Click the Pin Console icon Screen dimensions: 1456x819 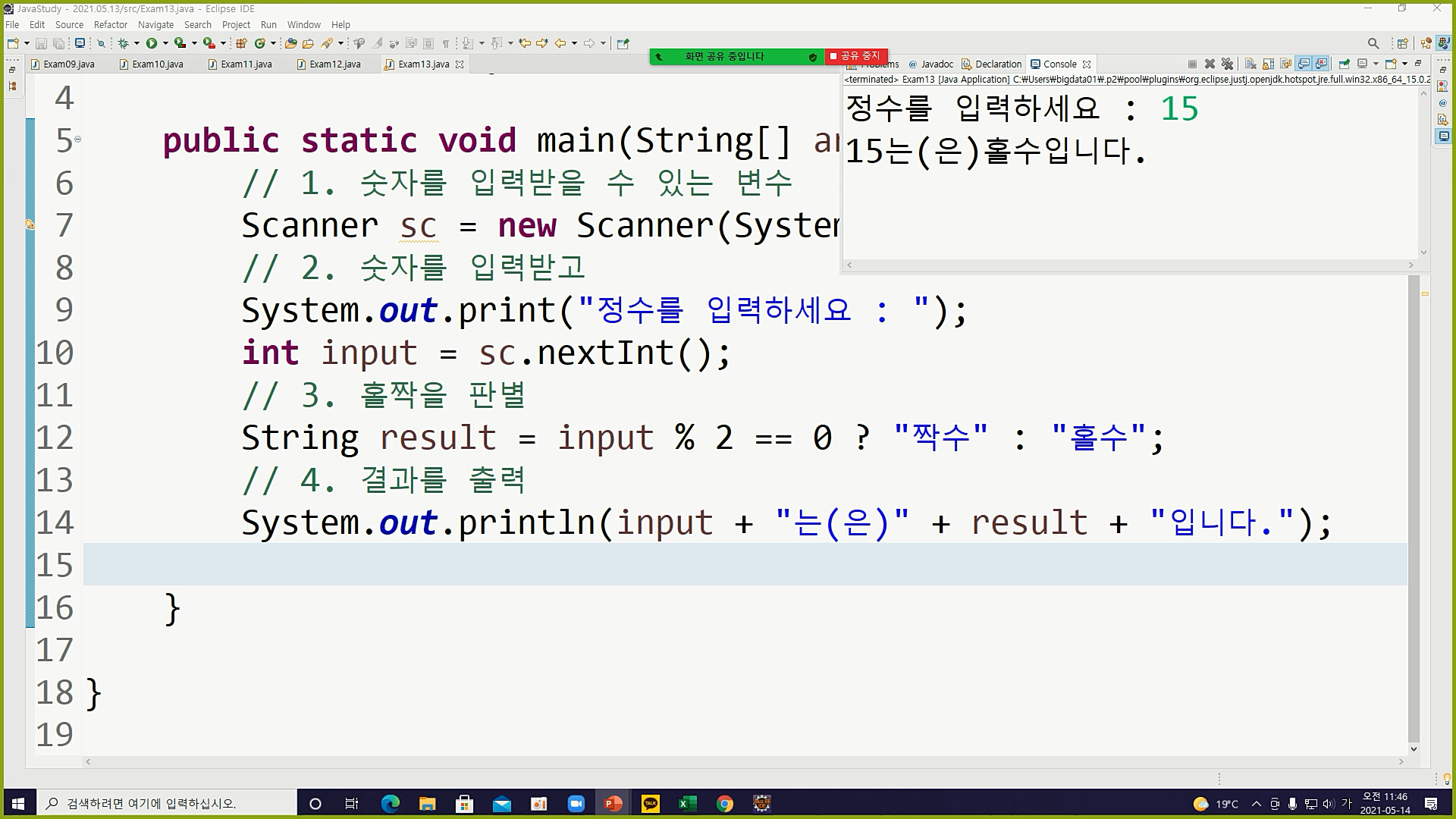[1344, 64]
